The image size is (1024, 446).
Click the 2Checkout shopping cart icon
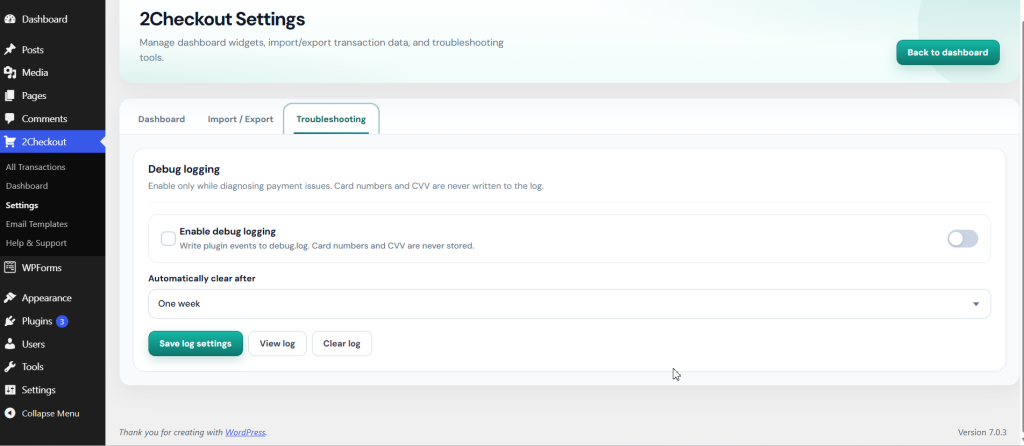(10, 142)
